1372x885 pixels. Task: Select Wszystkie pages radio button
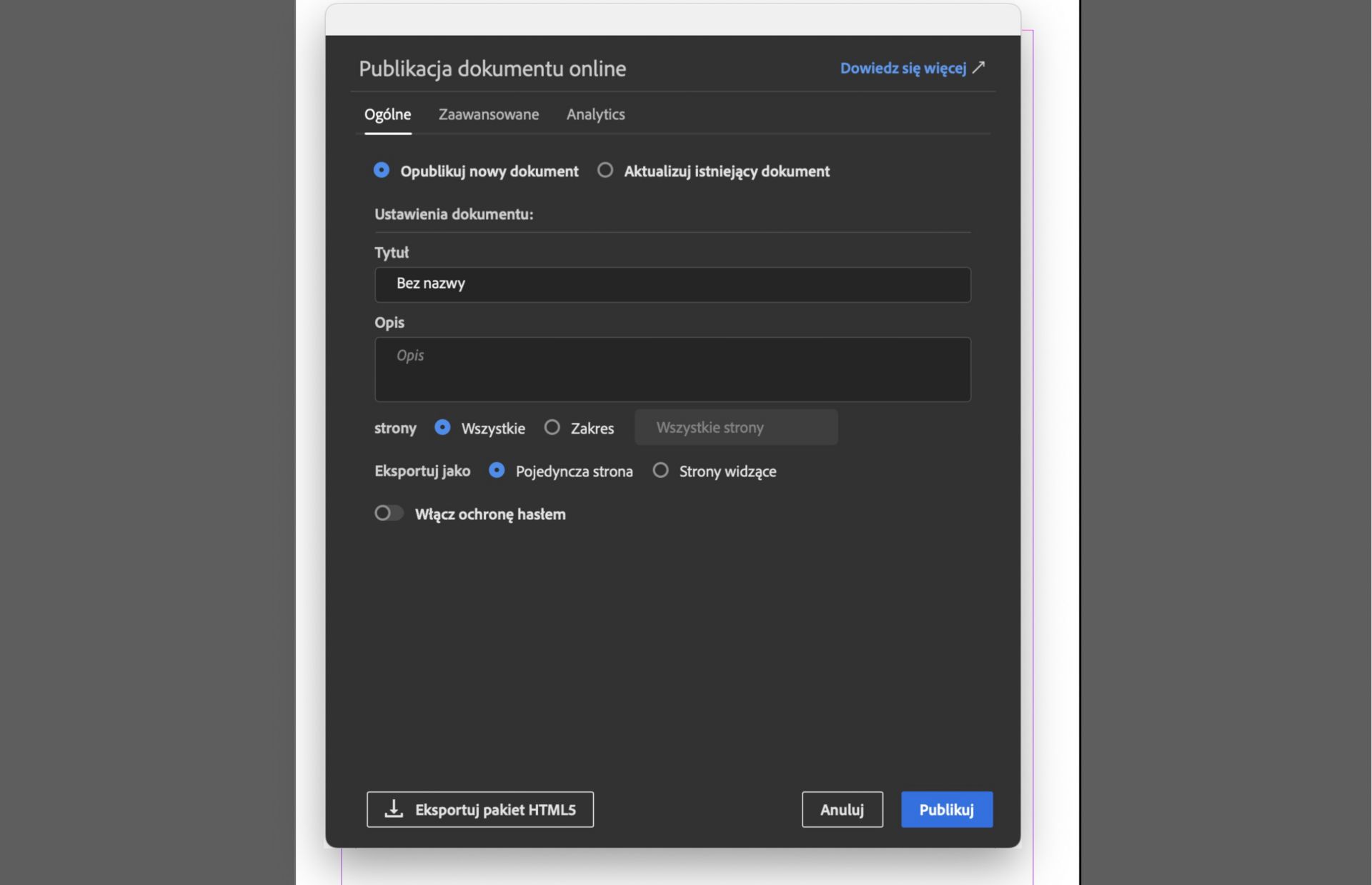(x=442, y=428)
